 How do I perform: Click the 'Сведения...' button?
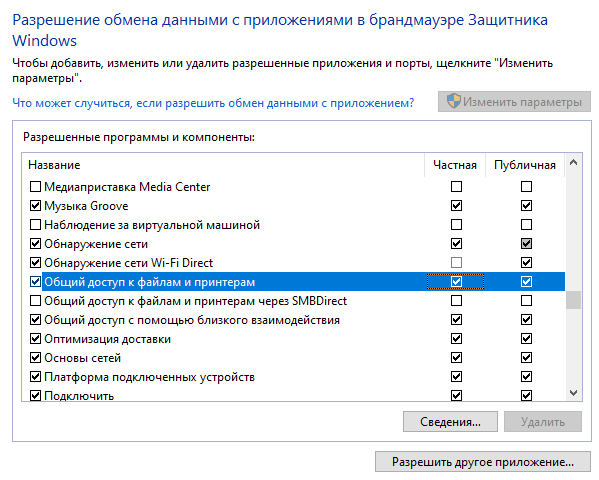pyautogui.click(x=450, y=422)
